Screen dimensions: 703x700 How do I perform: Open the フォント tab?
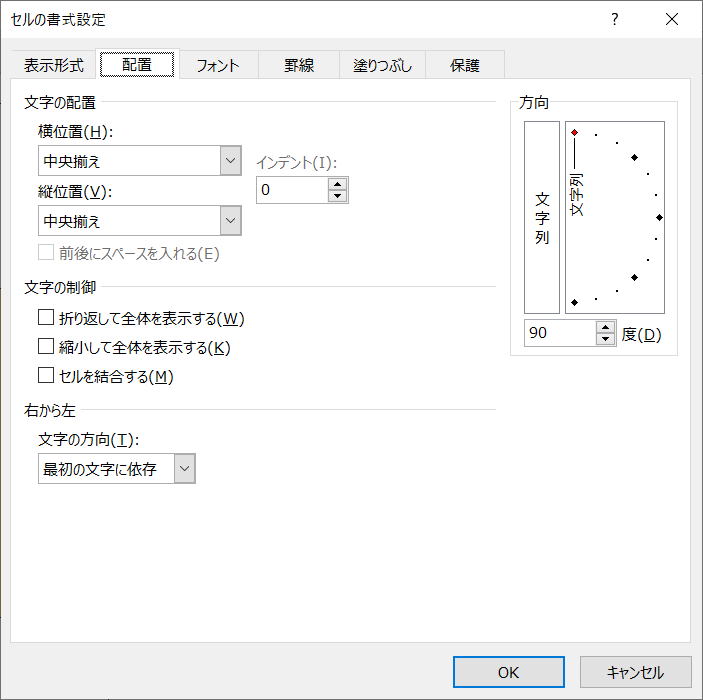tap(218, 65)
